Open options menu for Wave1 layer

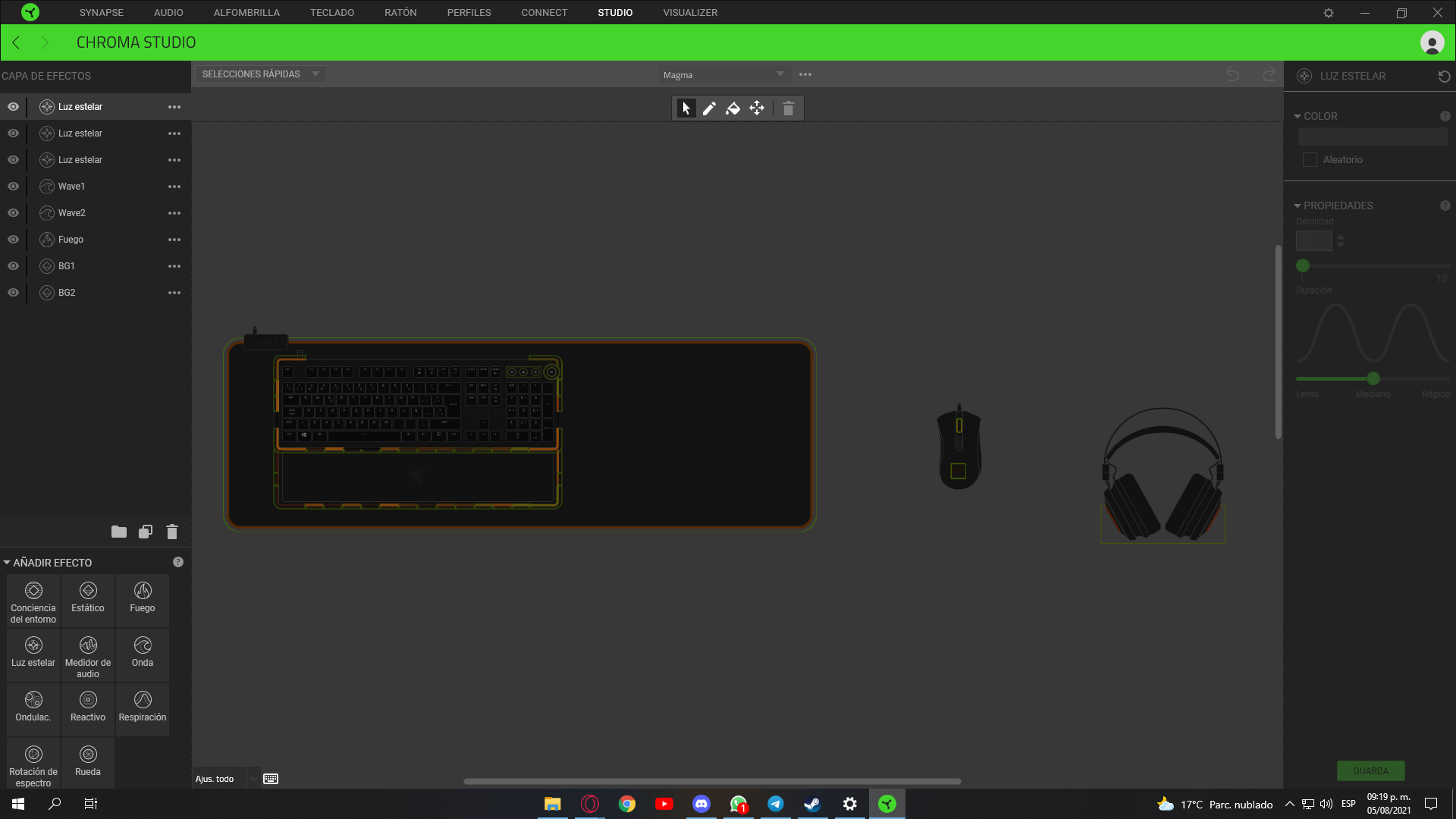[174, 187]
